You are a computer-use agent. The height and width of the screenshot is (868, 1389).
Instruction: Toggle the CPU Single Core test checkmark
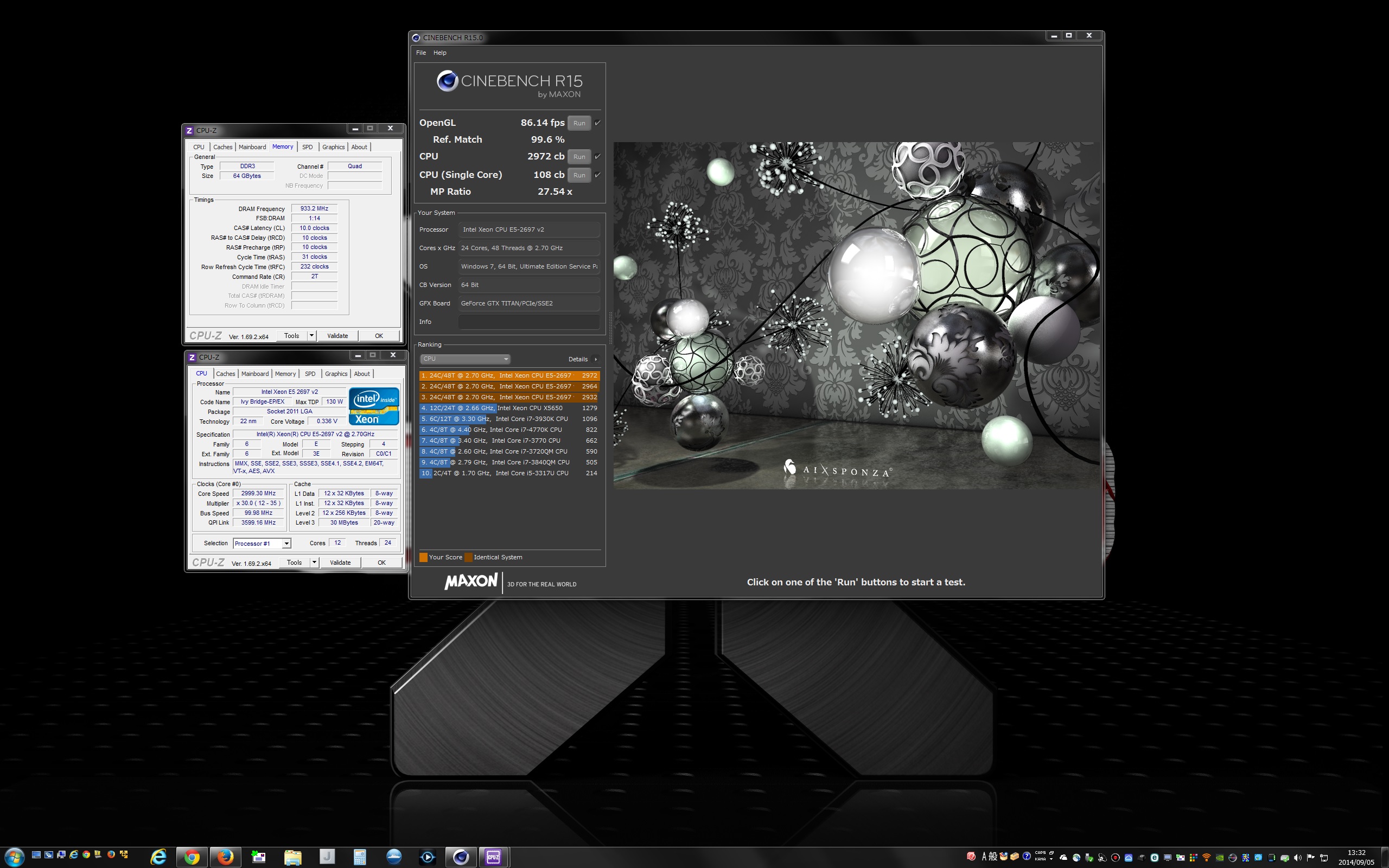click(x=597, y=175)
